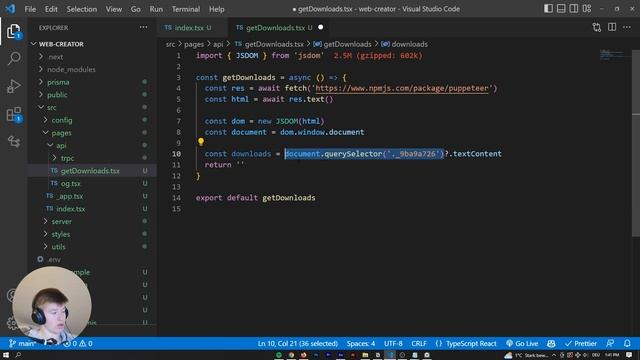
Task: Expand the styles folder
Action: pyautogui.click(x=60, y=234)
